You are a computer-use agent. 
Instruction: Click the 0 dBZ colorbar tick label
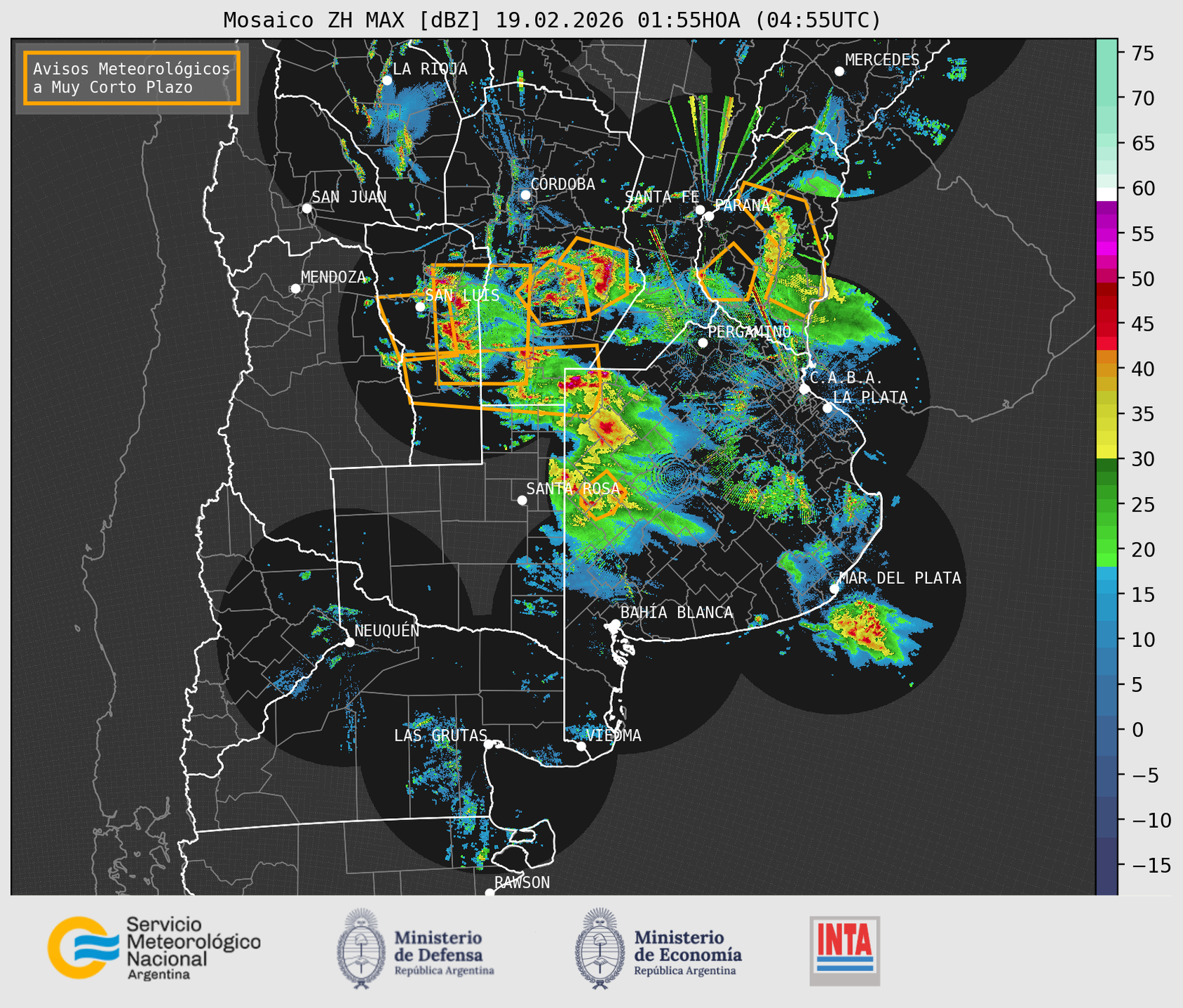coord(1137,730)
